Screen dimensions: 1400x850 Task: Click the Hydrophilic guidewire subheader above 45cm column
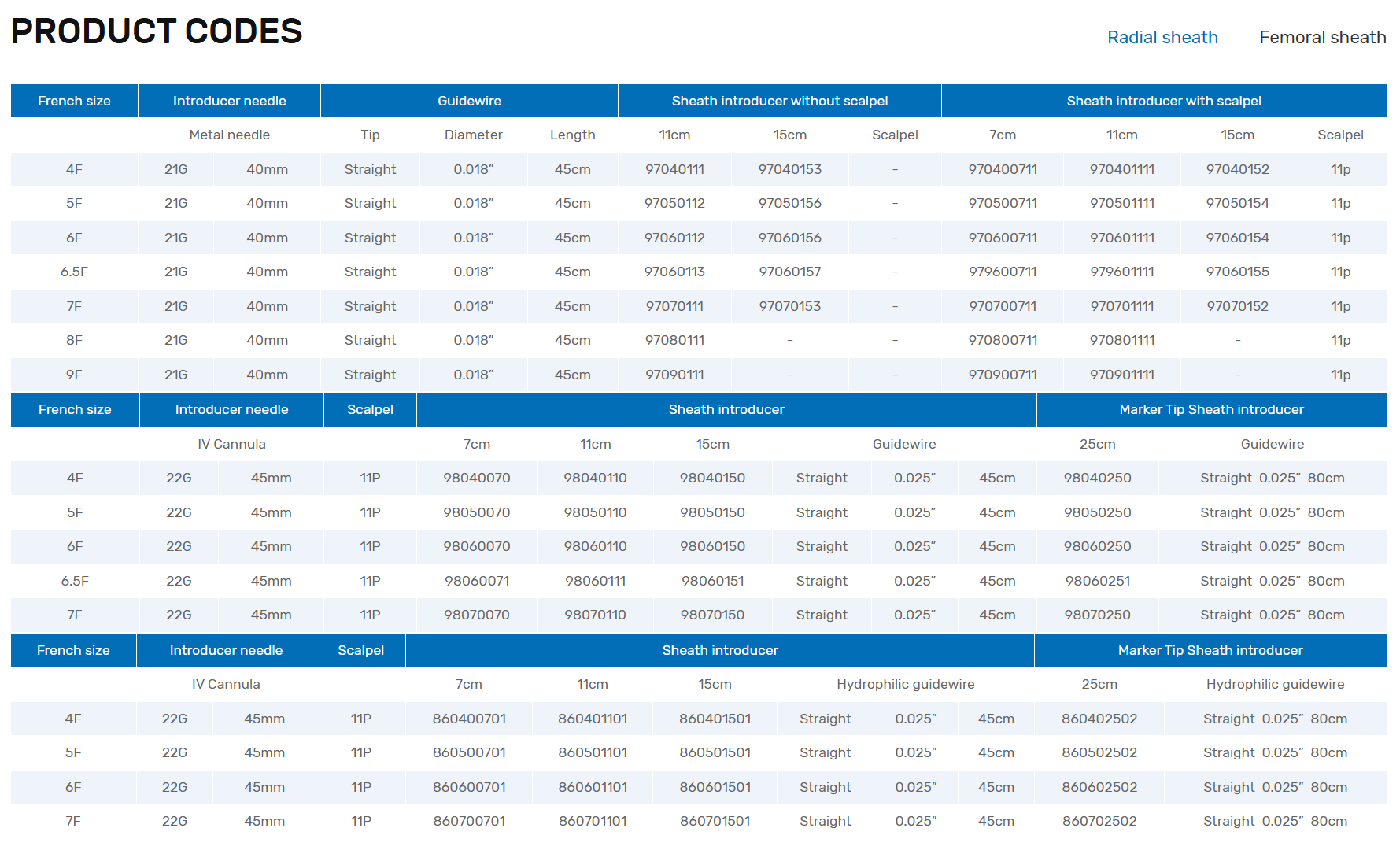[905, 684]
